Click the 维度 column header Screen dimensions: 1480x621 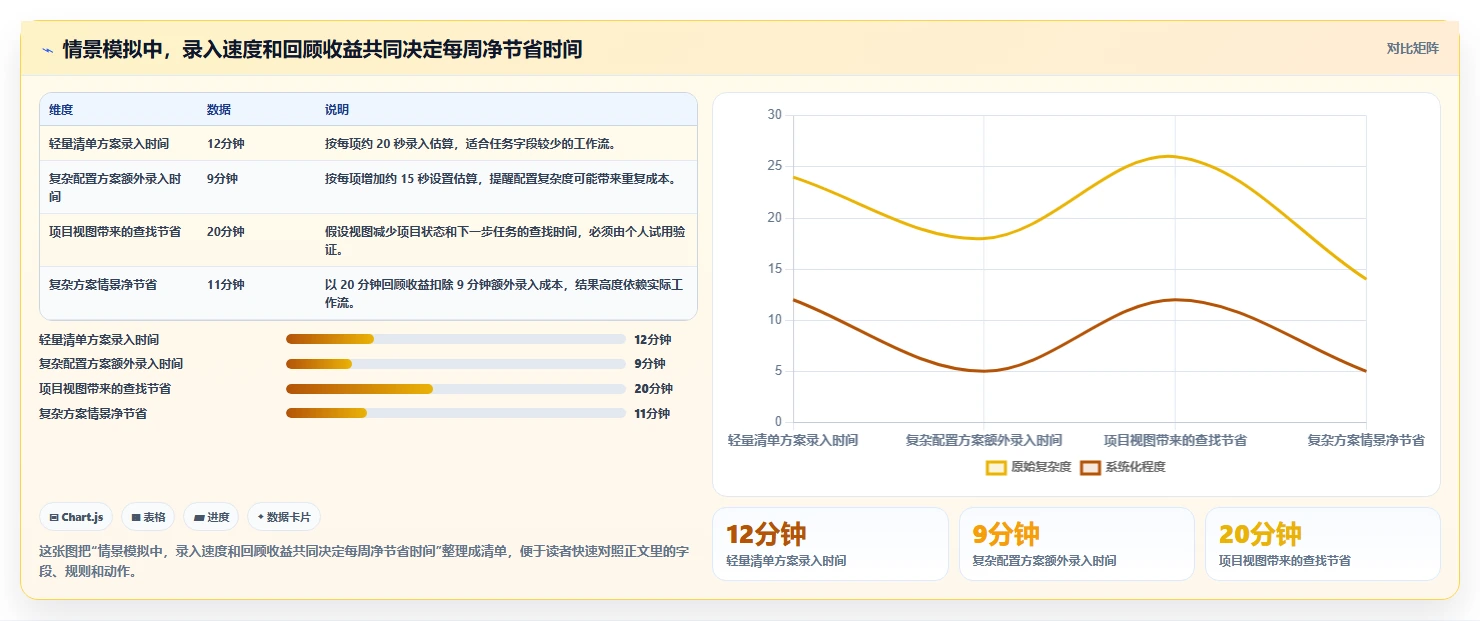click(x=61, y=110)
